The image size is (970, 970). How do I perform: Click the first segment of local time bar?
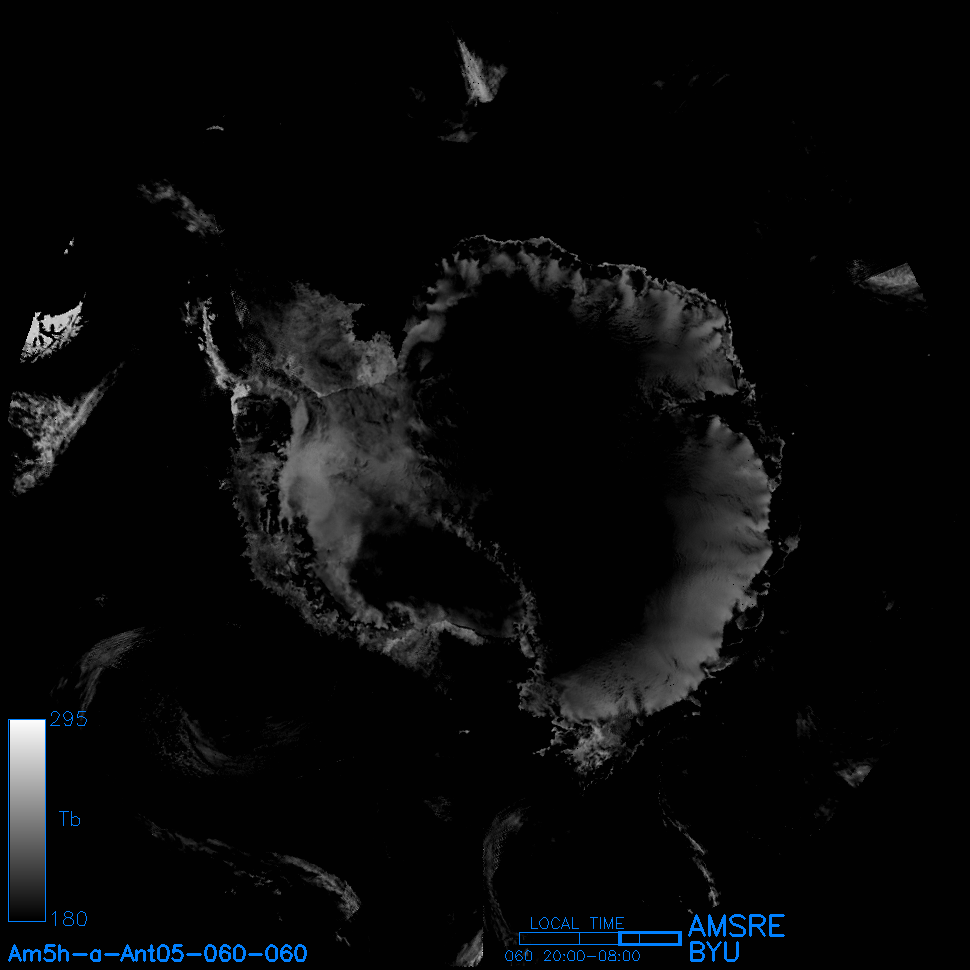(548, 938)
